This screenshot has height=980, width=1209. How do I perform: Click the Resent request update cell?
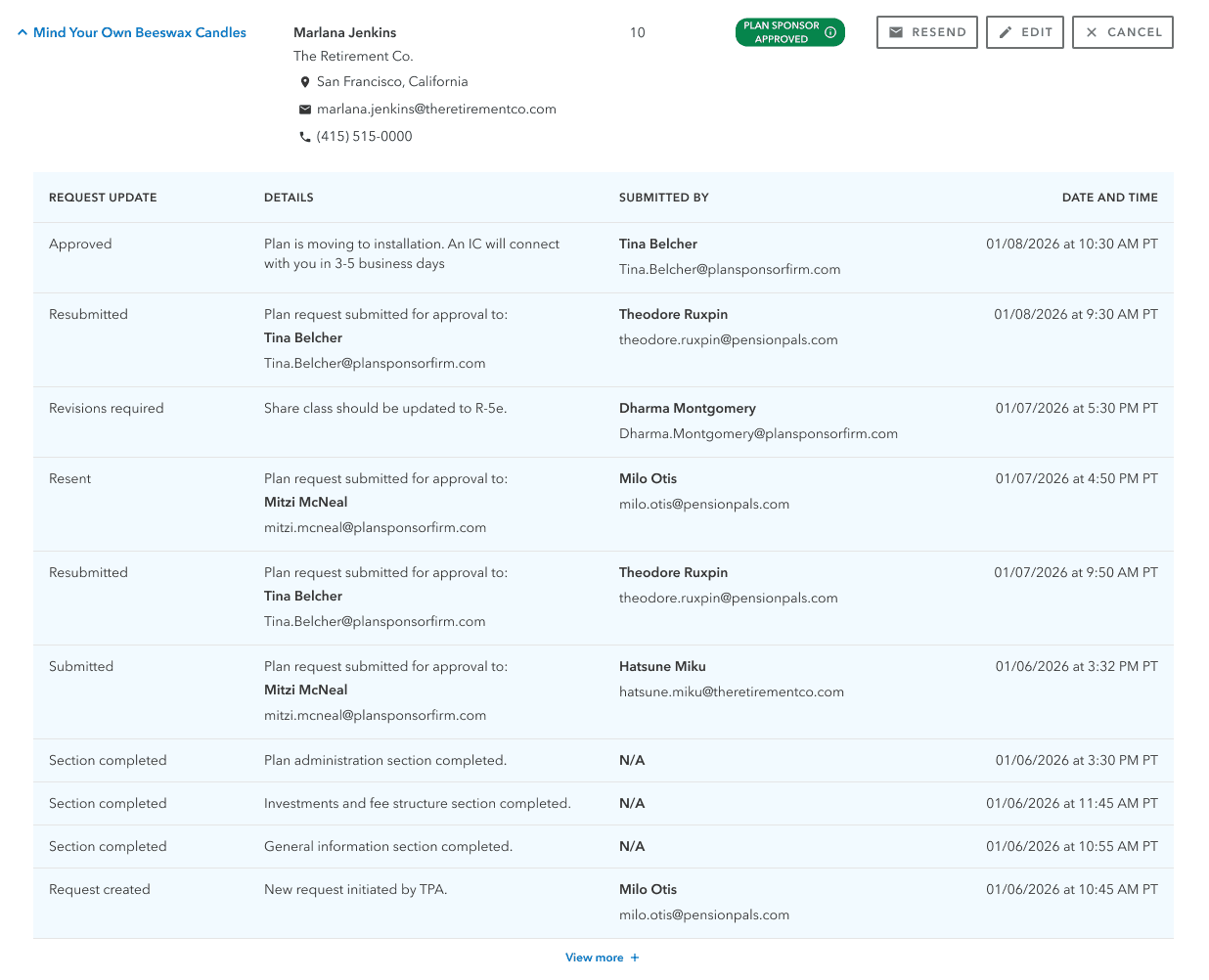click(x=69, y=479)
